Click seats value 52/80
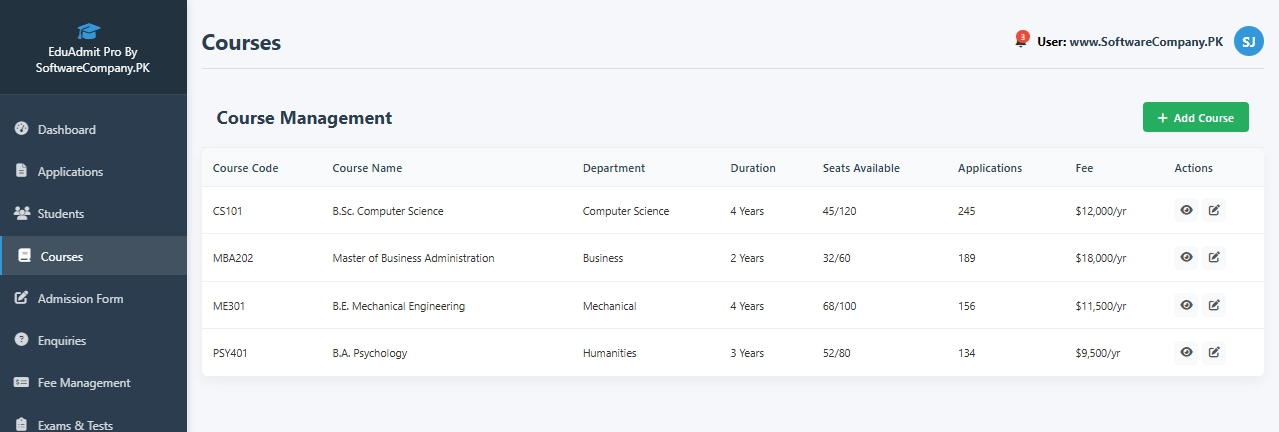Viewport: 1279px width, 432px height. [837, 353]
